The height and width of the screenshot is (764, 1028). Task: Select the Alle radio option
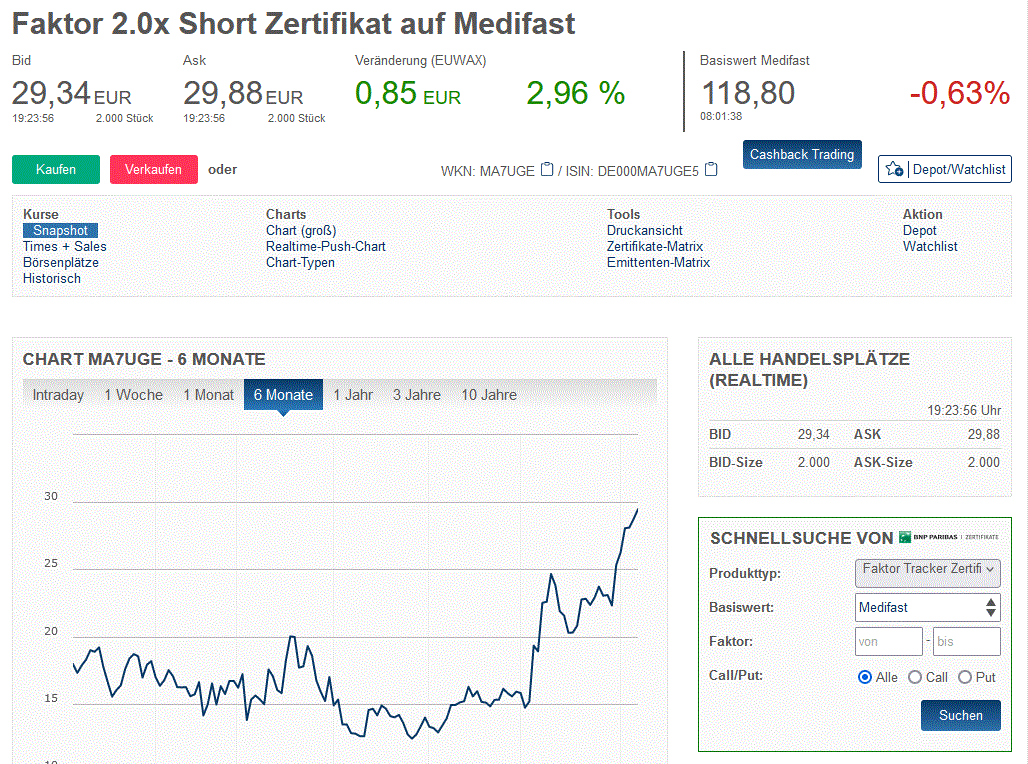coord(865,677)
